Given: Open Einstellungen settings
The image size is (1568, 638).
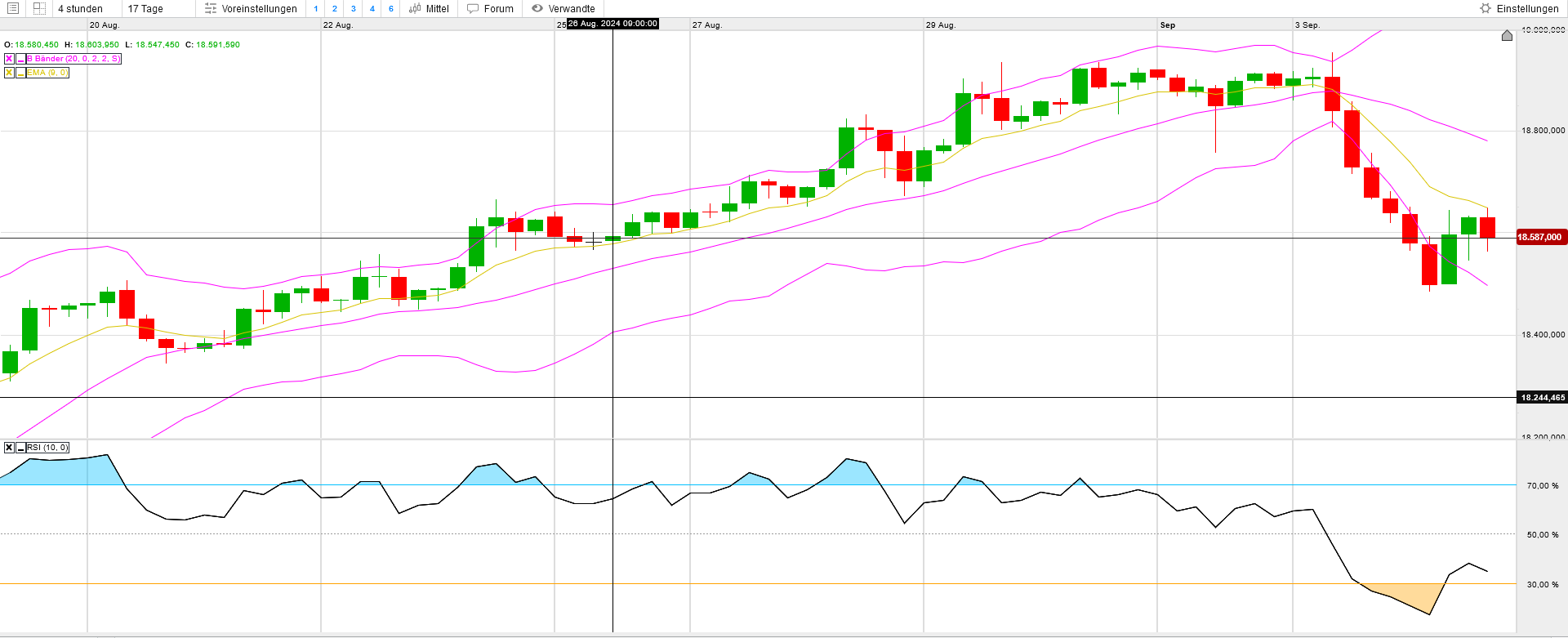Looking at the screenshot, I should point(1519,9).
